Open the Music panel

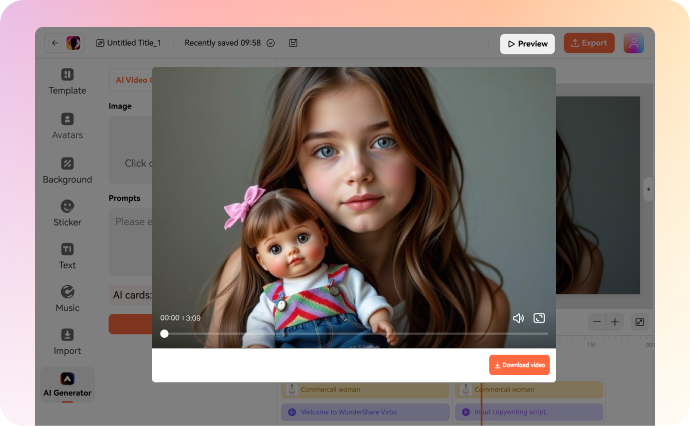click(x=67, y=299)
